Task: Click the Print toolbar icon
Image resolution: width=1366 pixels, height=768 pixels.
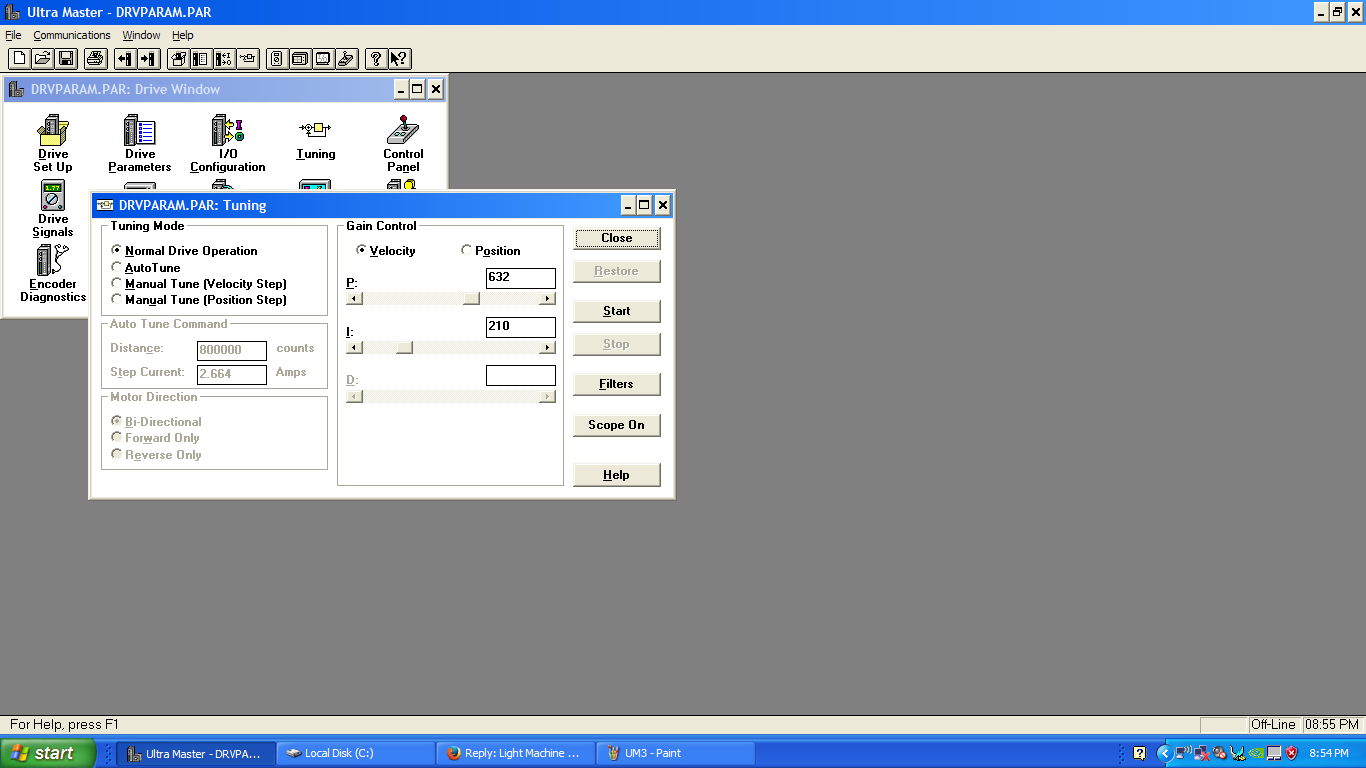Action: pyautogui.click(x=95, y=59)
